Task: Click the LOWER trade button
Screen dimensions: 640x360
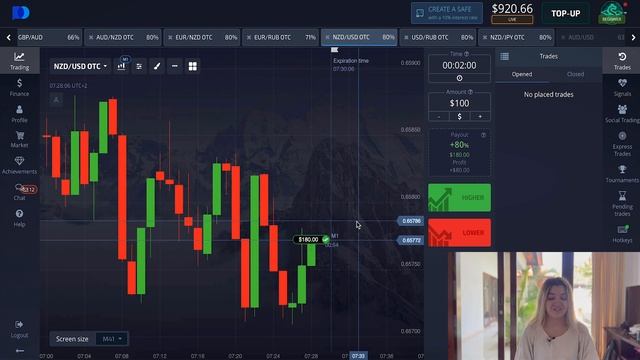Action: tap(459, 233)
